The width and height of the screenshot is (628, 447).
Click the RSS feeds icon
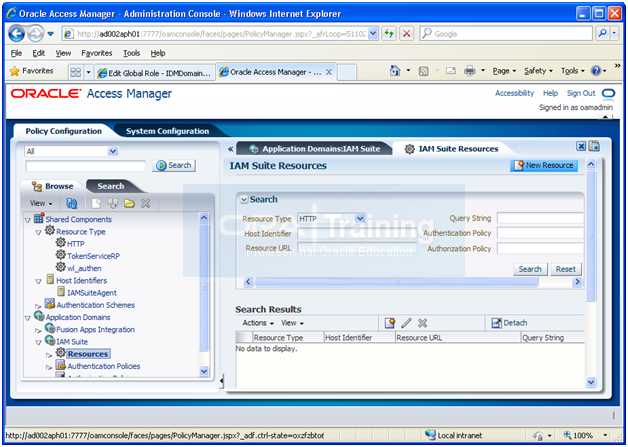click(x=423, y=71)
